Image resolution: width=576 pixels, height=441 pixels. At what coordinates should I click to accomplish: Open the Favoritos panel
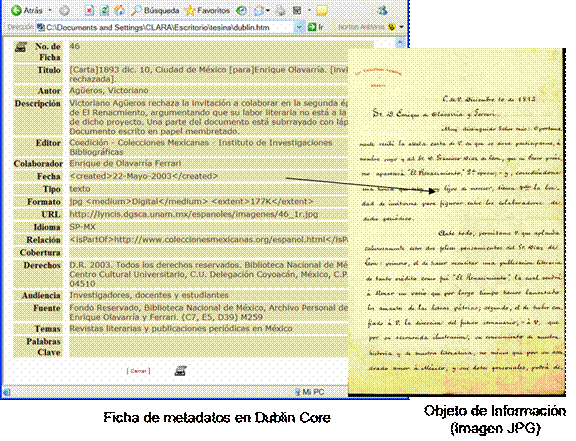(x=207, y=11)
